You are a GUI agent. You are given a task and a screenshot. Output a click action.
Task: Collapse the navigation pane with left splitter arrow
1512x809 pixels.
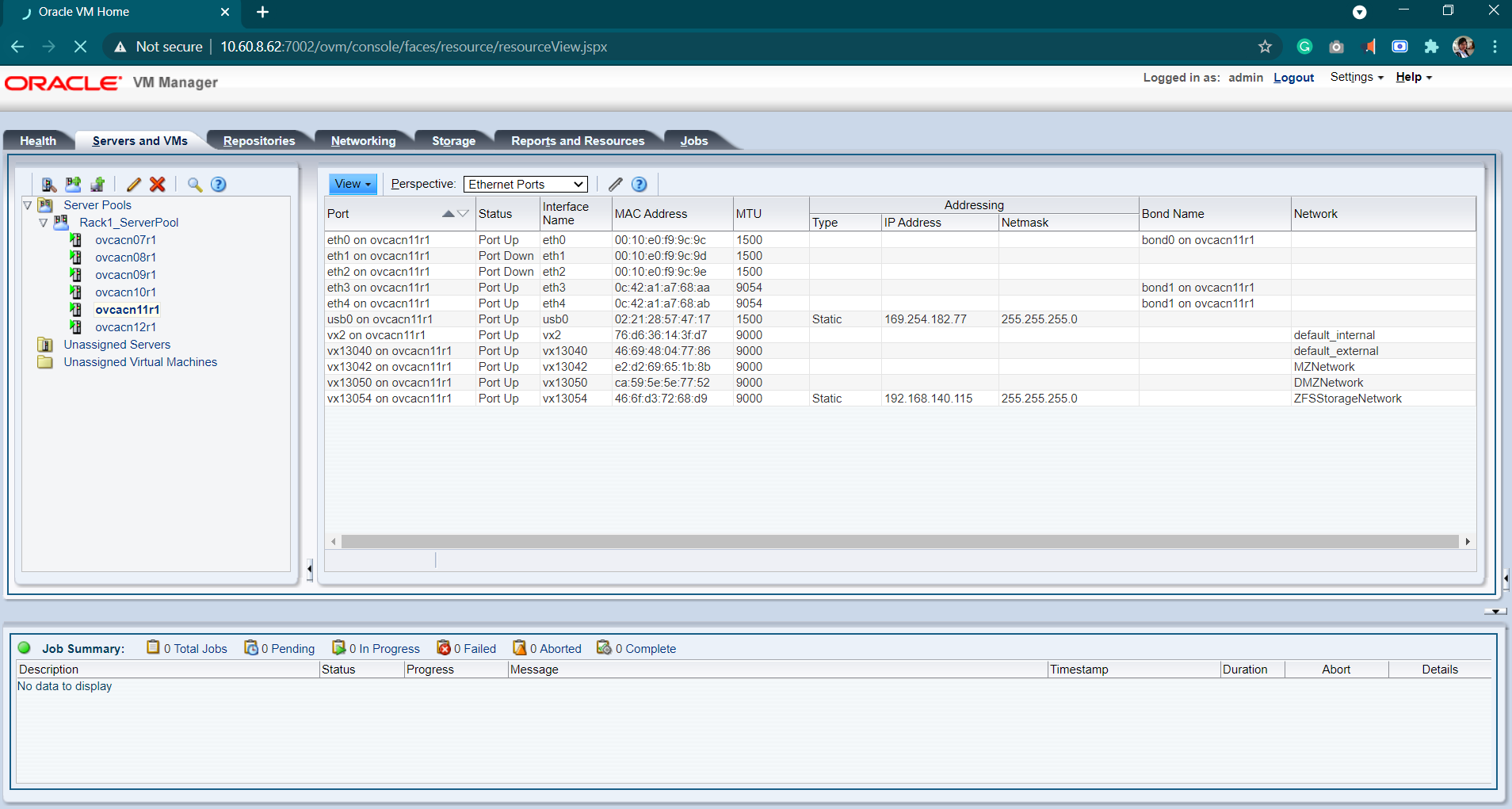pos(309,569)
